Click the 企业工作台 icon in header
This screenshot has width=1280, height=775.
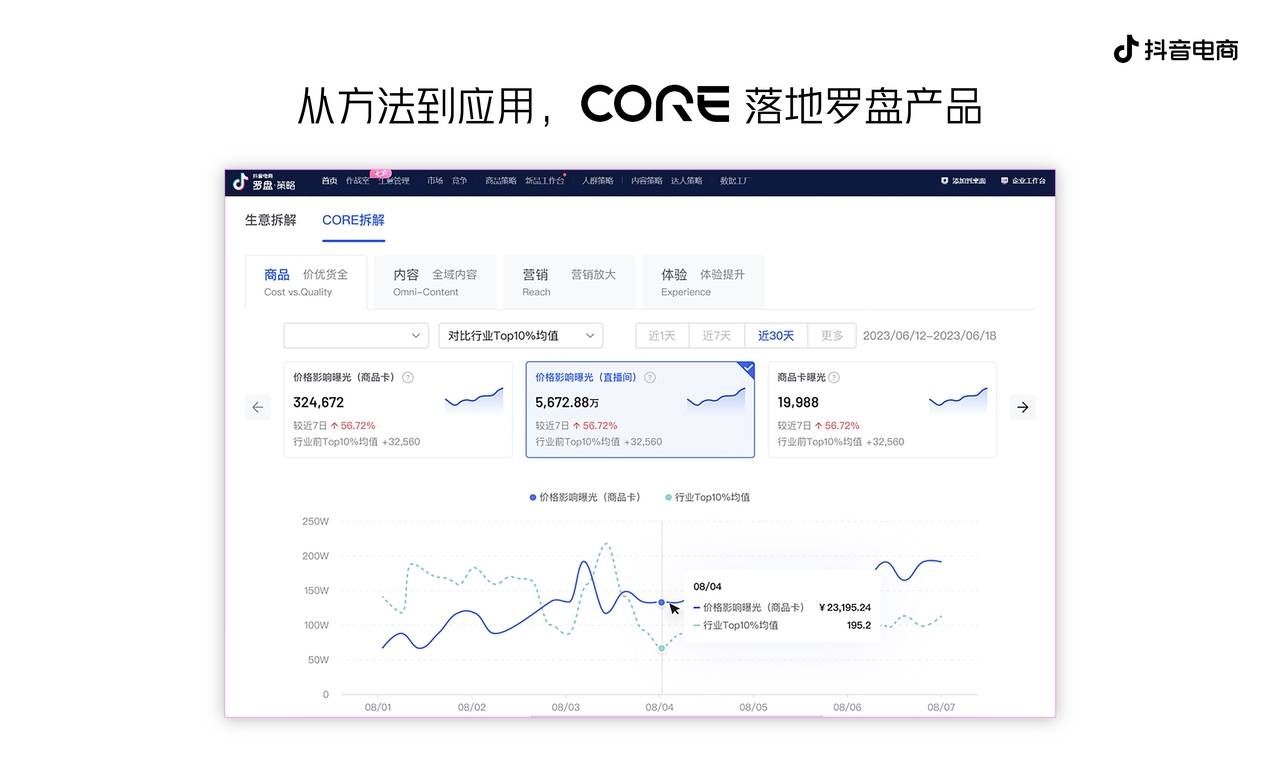1004,181
